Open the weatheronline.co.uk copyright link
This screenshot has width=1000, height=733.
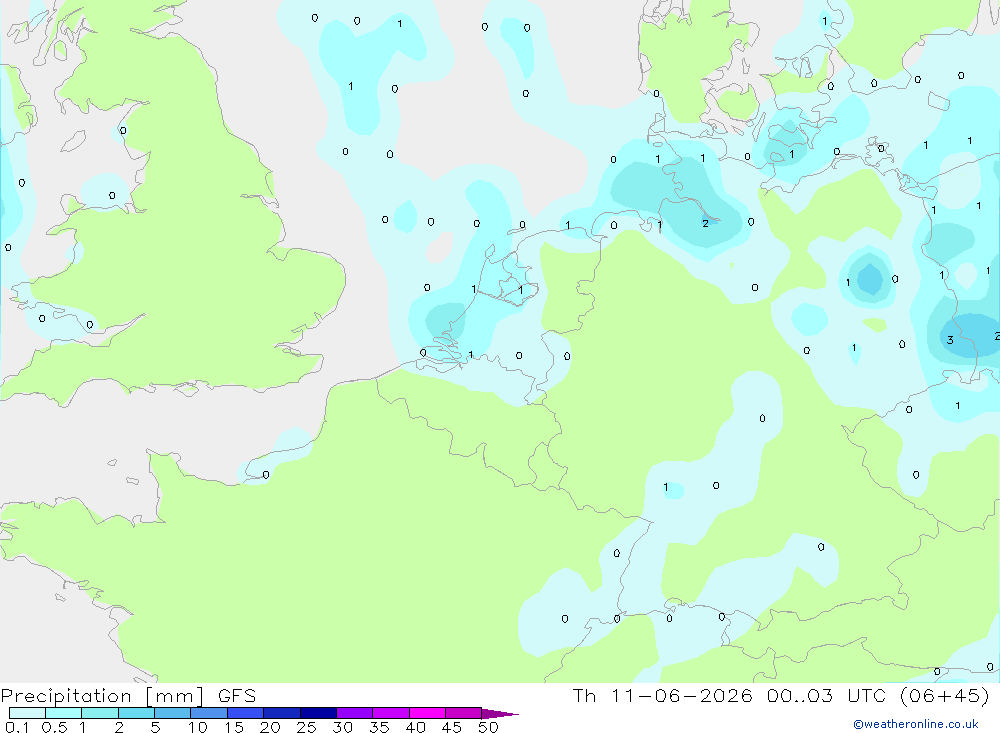coord(916,724)
